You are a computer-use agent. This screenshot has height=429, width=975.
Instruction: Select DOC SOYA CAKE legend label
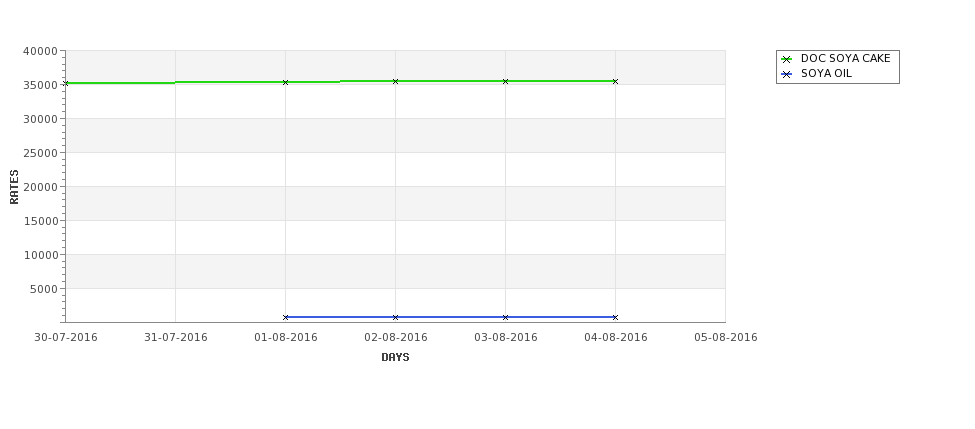pos(845,58)
